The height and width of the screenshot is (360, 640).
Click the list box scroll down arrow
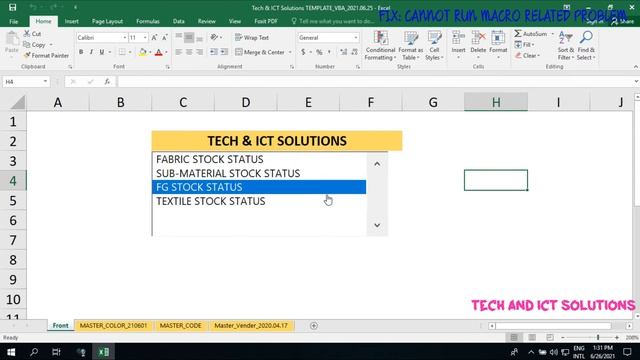[377, 225]
